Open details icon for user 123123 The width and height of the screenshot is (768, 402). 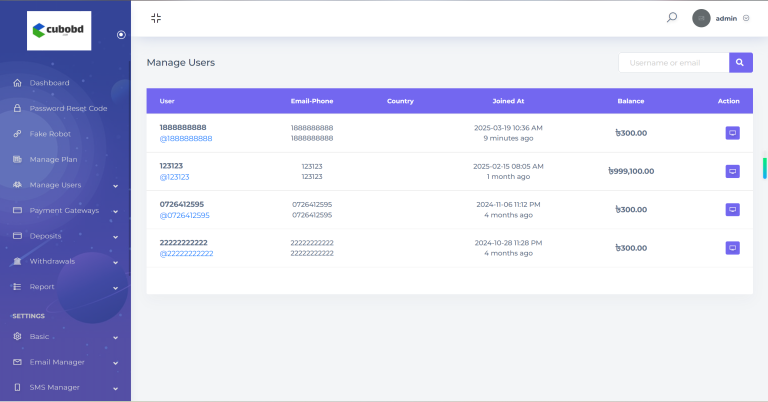coord(732,171)
